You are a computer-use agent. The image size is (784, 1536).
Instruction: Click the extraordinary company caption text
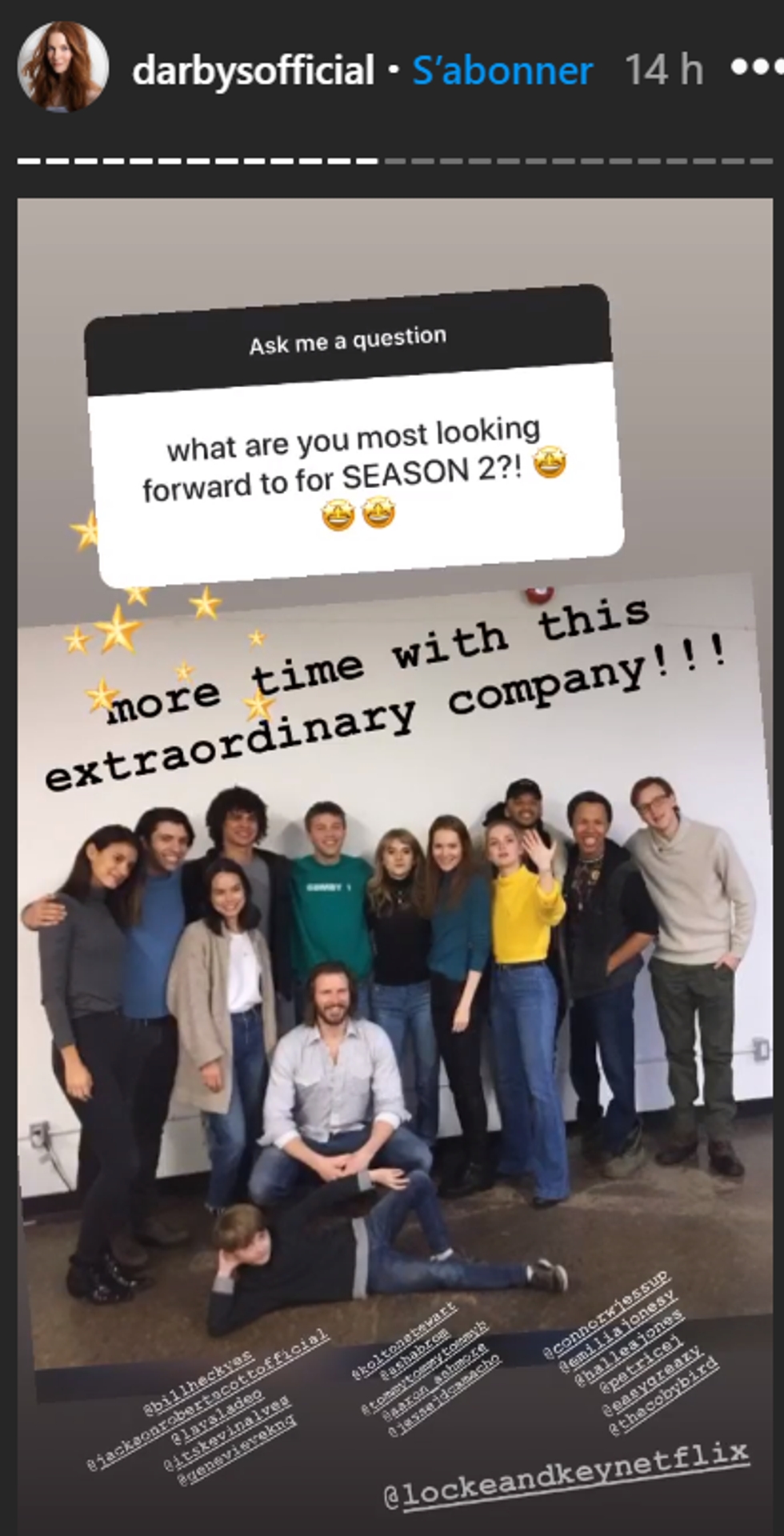click(x=386, y=693)
